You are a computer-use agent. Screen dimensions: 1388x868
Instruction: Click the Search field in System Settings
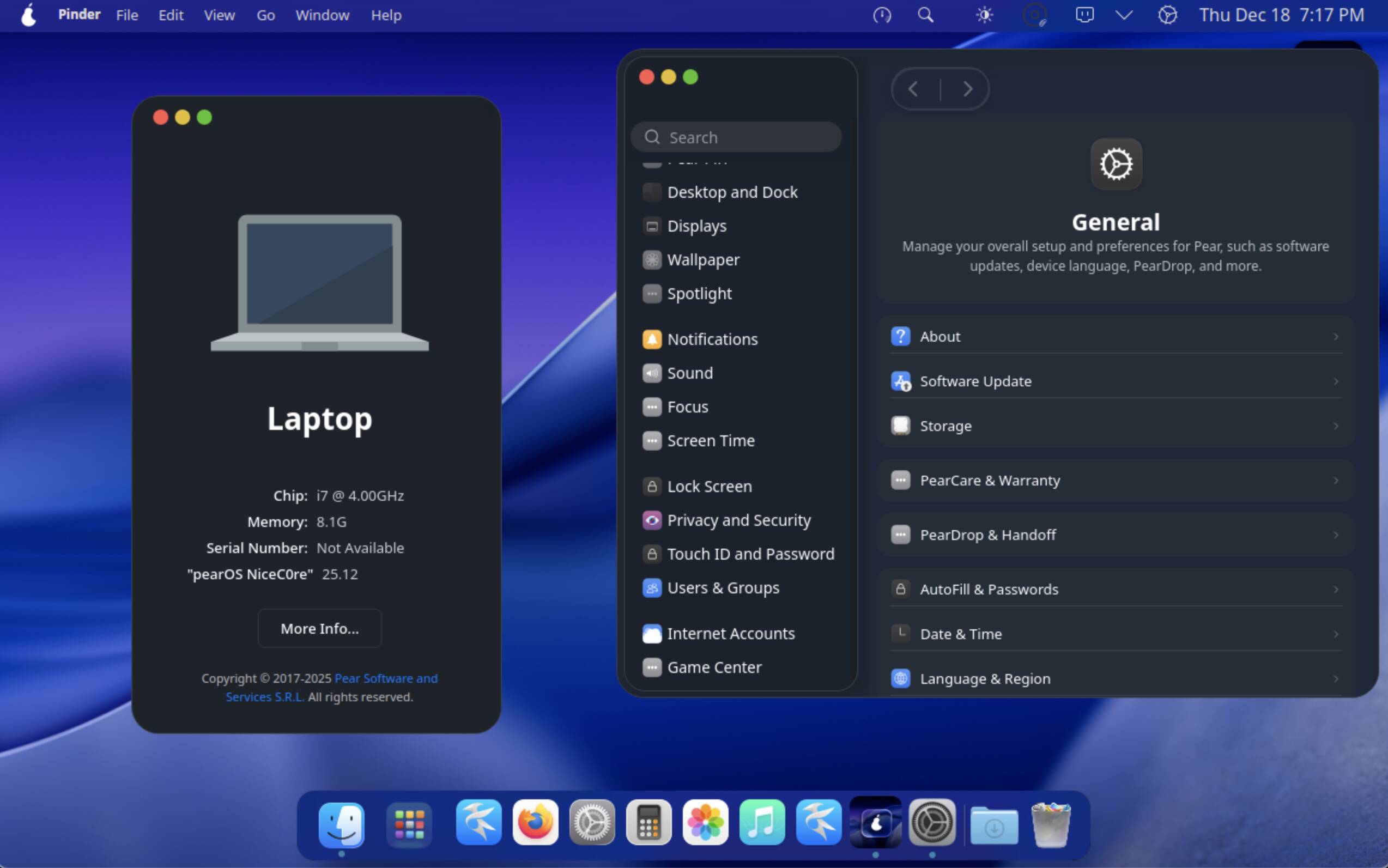tap(735, 137)
